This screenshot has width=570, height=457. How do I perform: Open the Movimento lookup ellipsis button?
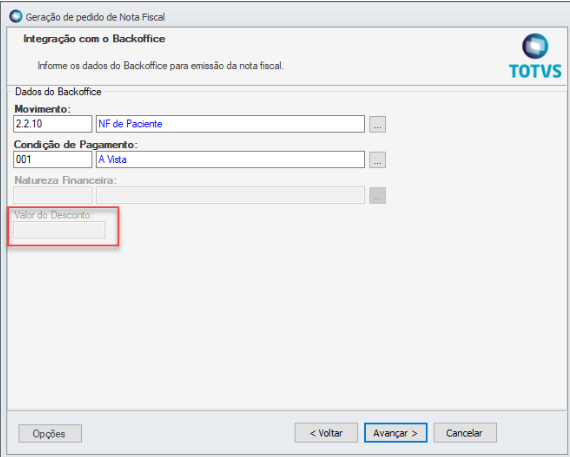pos(377,124)
